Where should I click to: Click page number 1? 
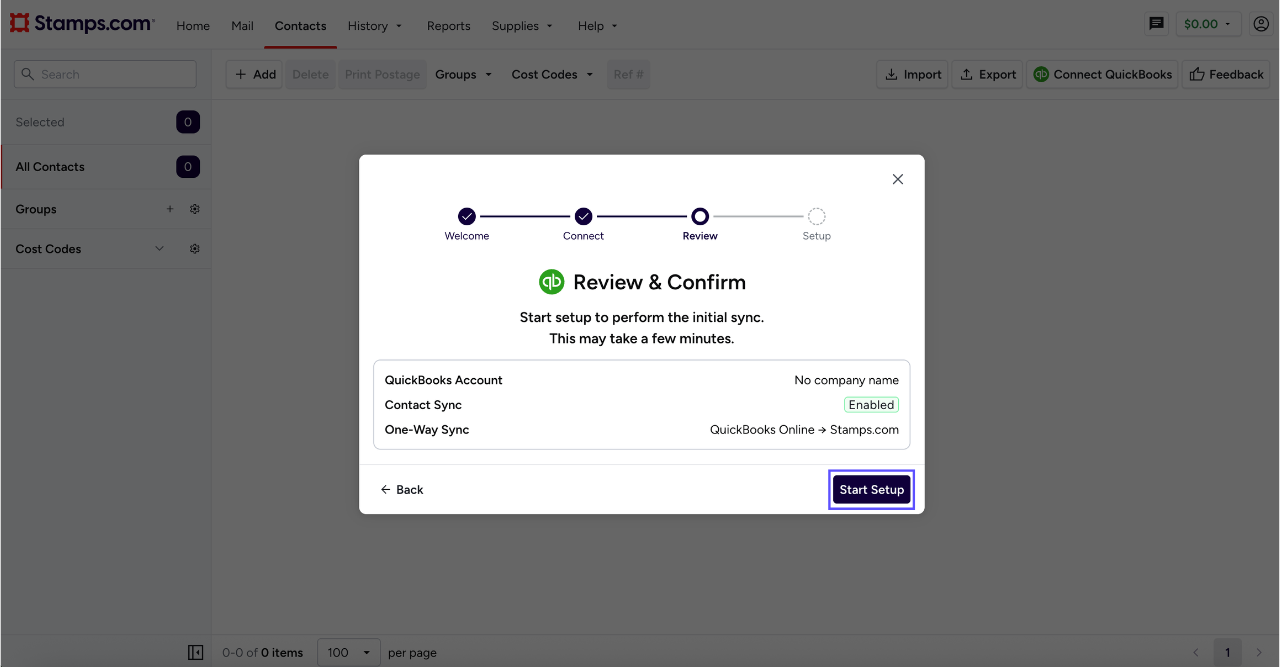click(1228, 652)
